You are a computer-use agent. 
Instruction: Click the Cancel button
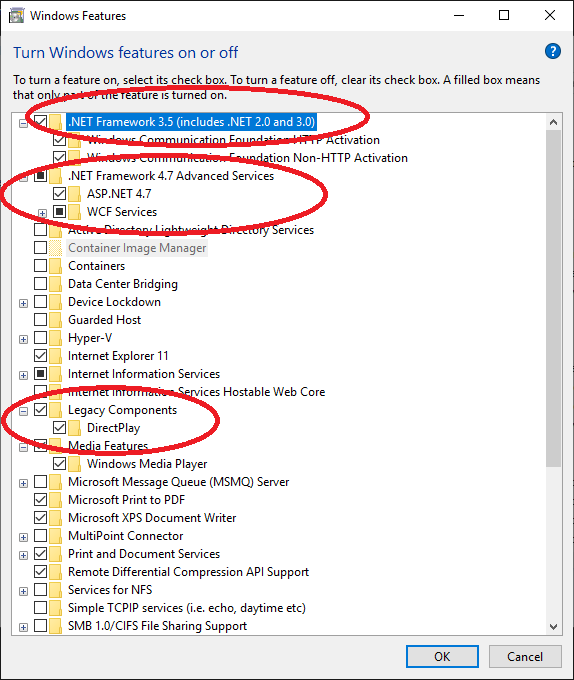point(525,657)
